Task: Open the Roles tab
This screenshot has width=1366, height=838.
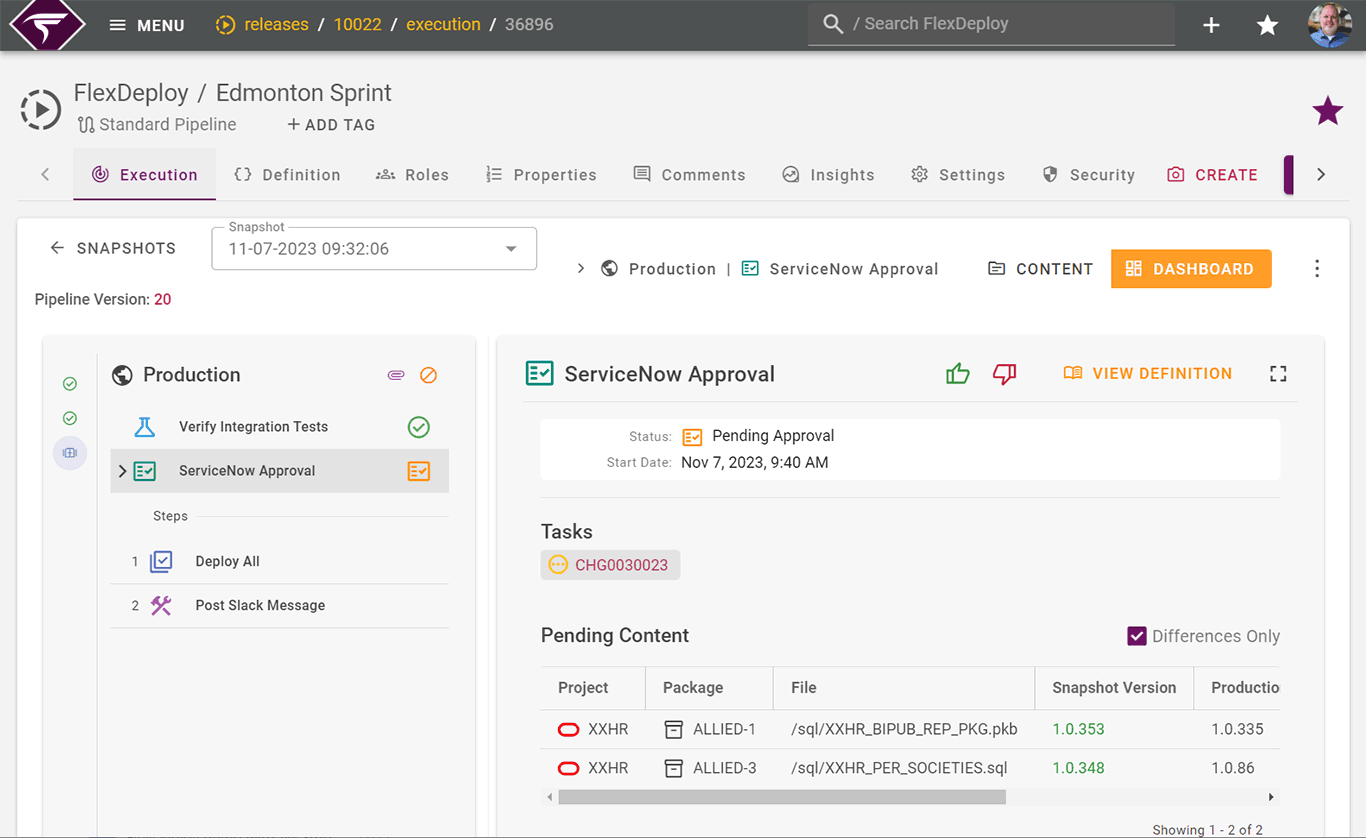Action: click(x=412, y=174)
